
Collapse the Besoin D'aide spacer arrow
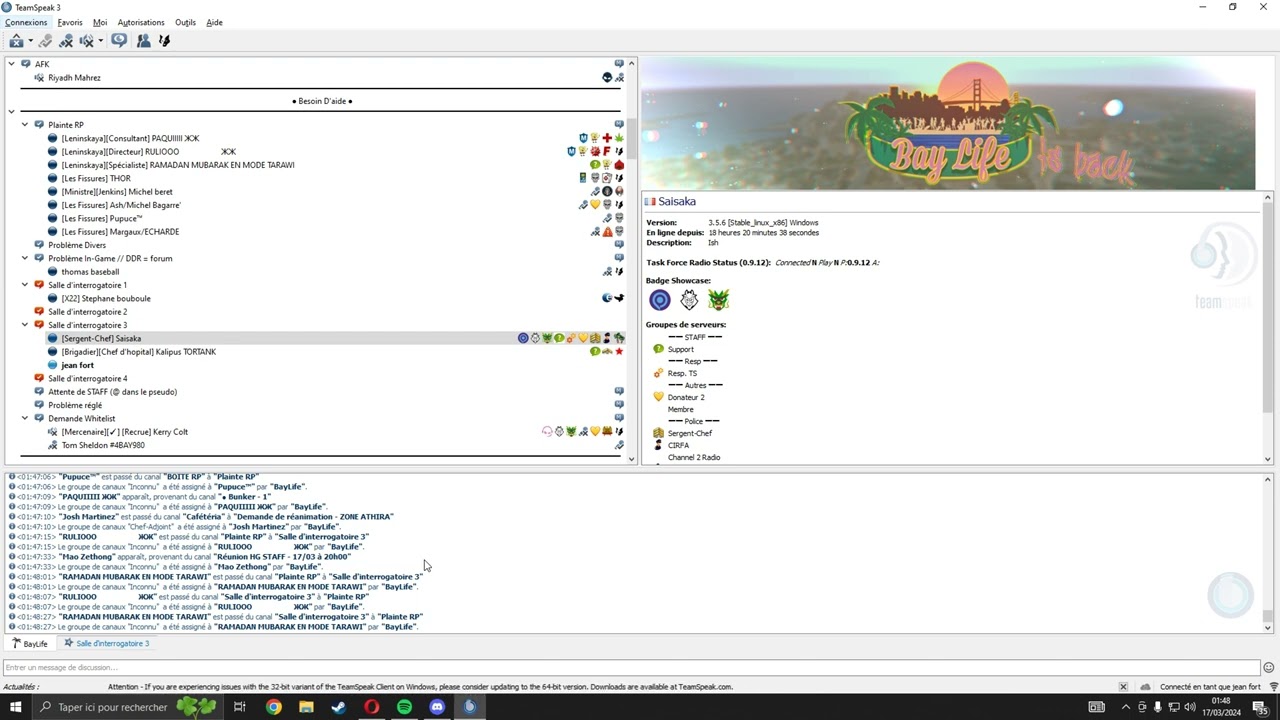pos(12,112)
